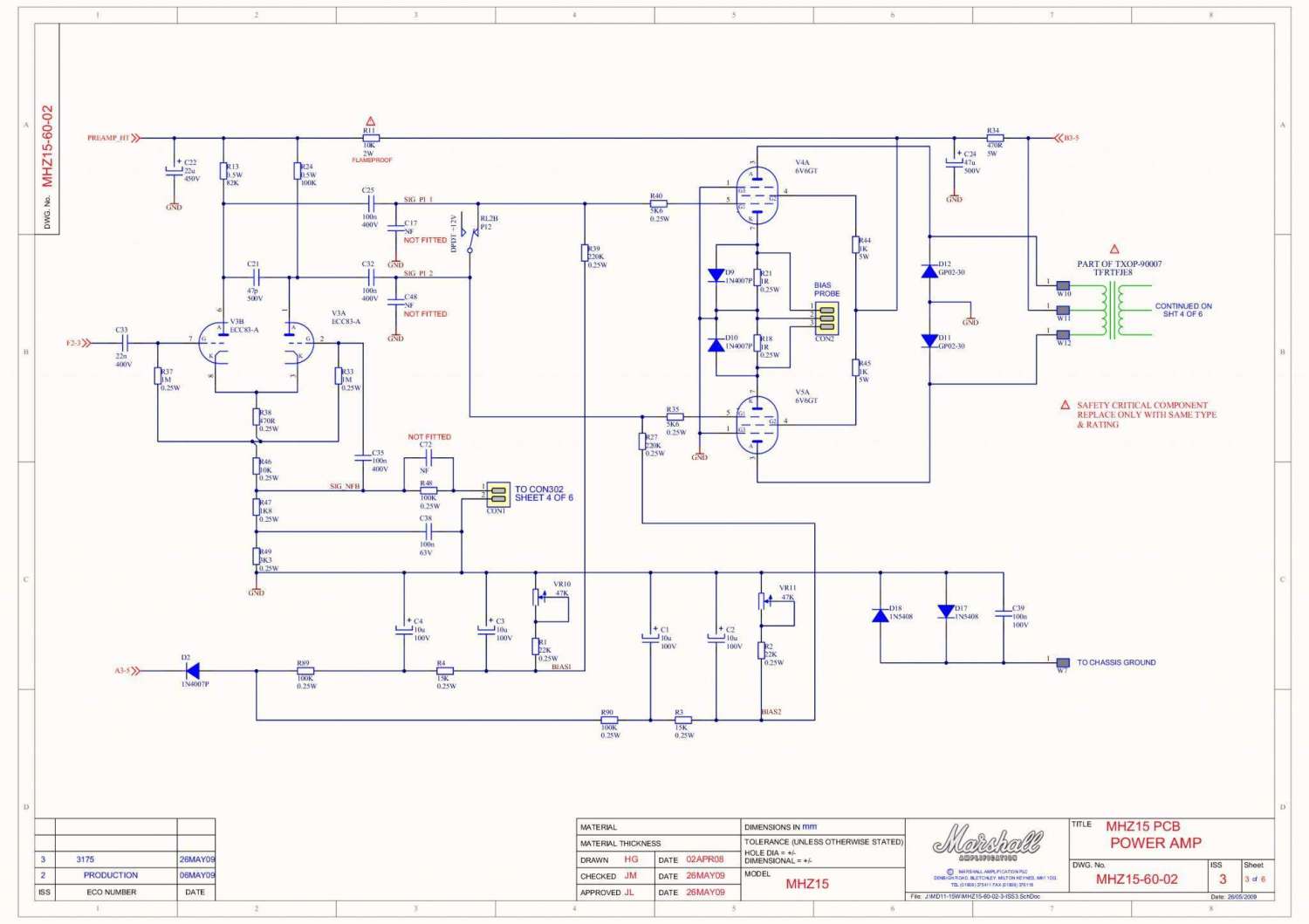Select the C33 input capacitor symbol
Screen dimensions: 1309x924
click(x=123, y=343)
